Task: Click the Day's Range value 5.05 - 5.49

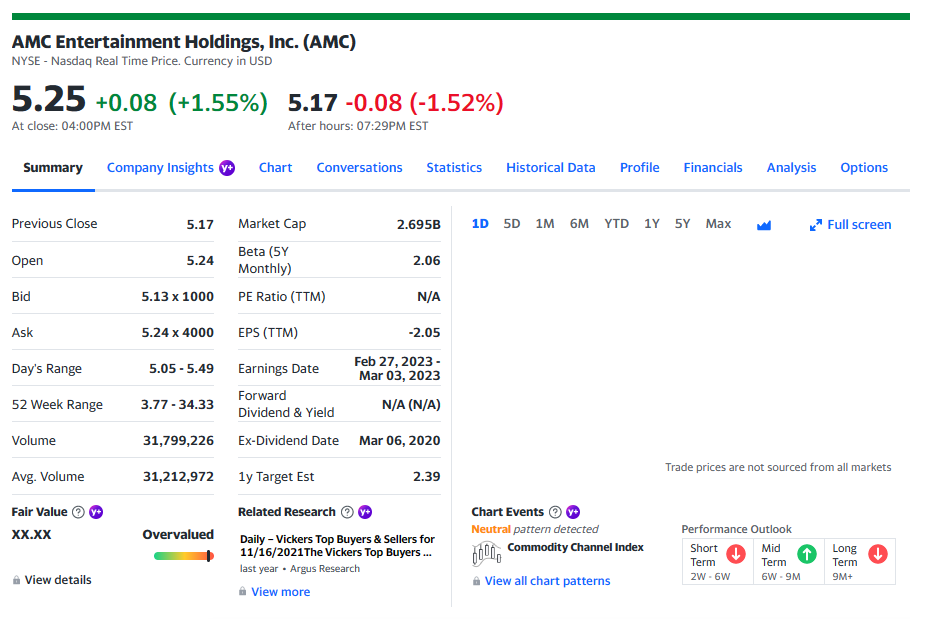Action: pos(181,369)
